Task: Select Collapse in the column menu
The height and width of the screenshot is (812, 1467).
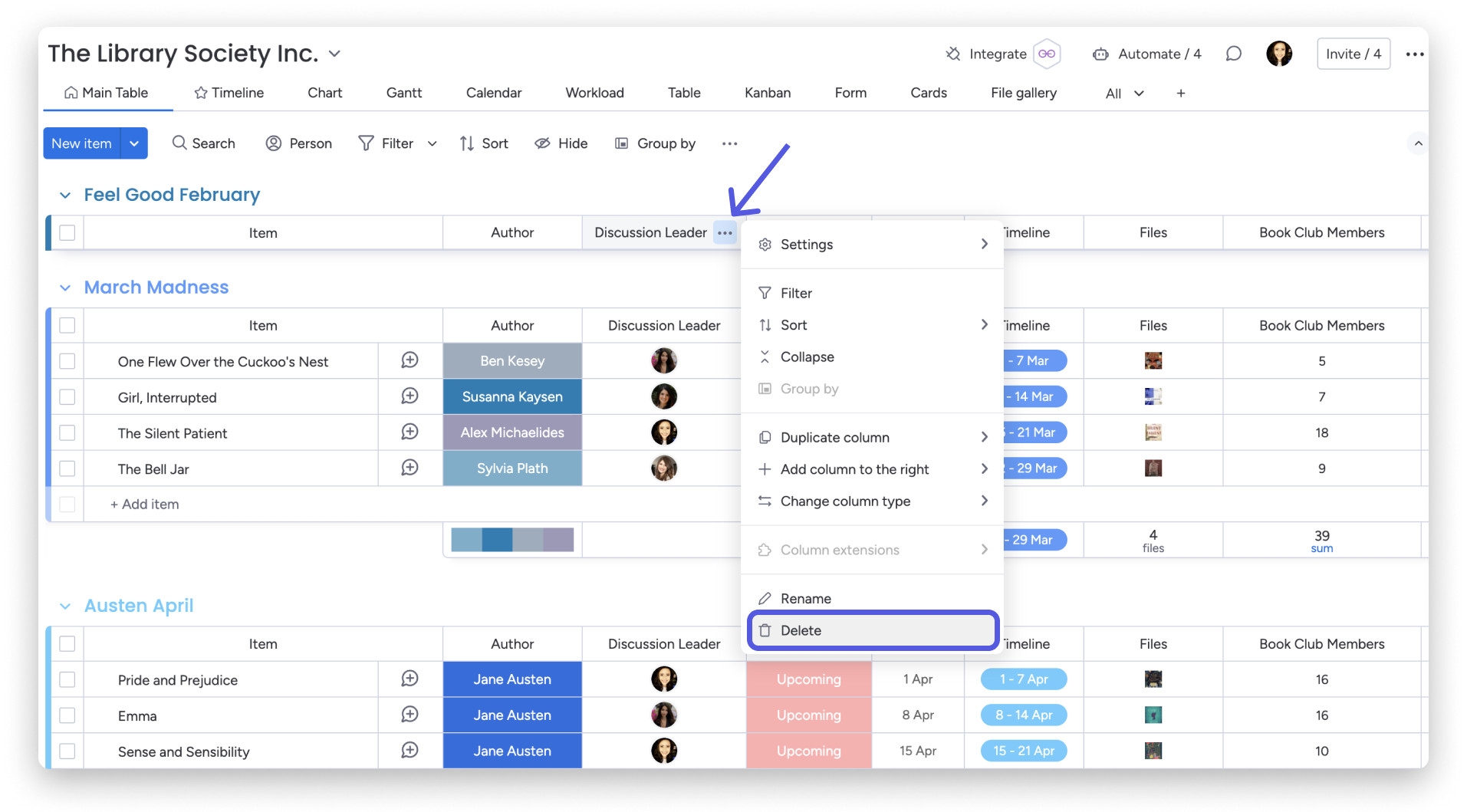Action: click(x=873, y=357)
